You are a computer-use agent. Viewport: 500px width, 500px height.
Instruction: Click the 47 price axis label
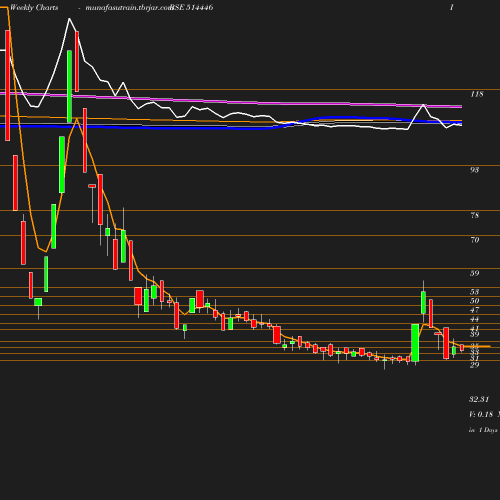tap(474, 310)
